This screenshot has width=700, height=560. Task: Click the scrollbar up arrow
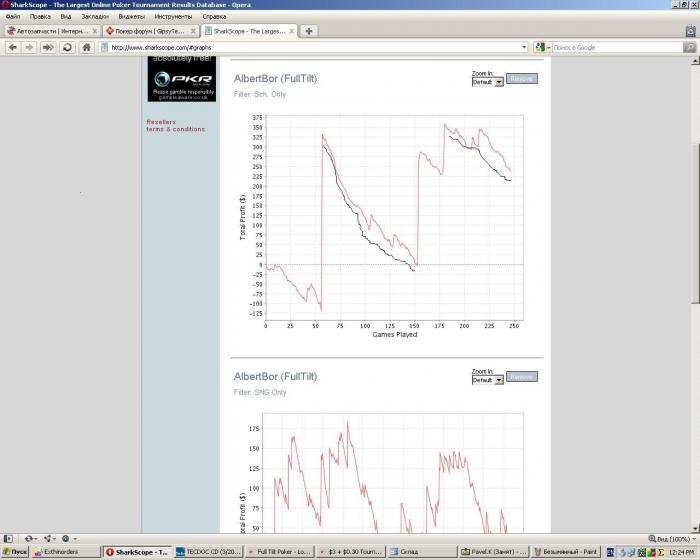pyautogui.click(x=695, y=61)
